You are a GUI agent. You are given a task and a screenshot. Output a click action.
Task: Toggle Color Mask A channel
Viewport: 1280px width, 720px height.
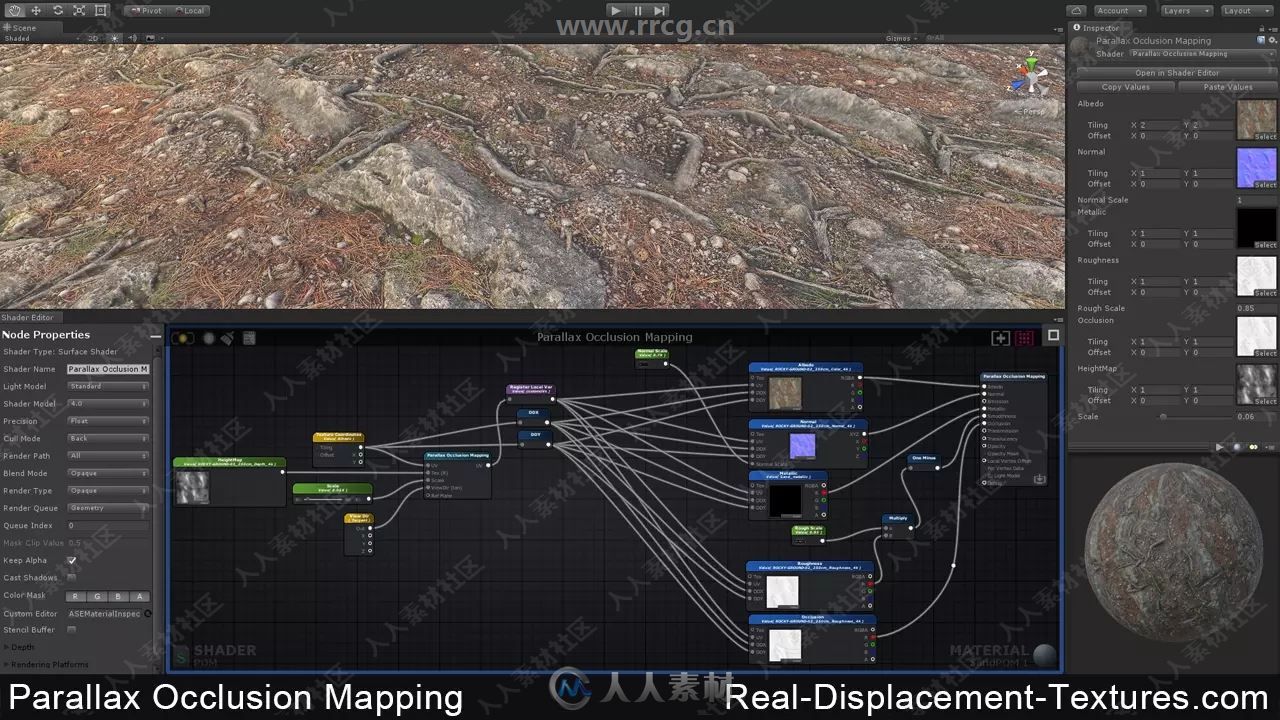[139, 596]
